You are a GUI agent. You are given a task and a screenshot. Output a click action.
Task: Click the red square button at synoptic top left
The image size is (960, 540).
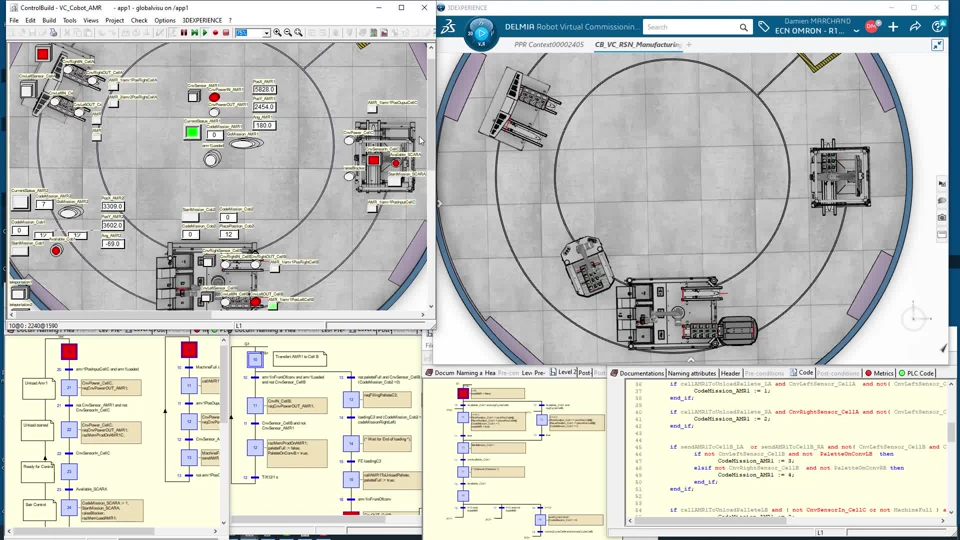coord(42,54)
